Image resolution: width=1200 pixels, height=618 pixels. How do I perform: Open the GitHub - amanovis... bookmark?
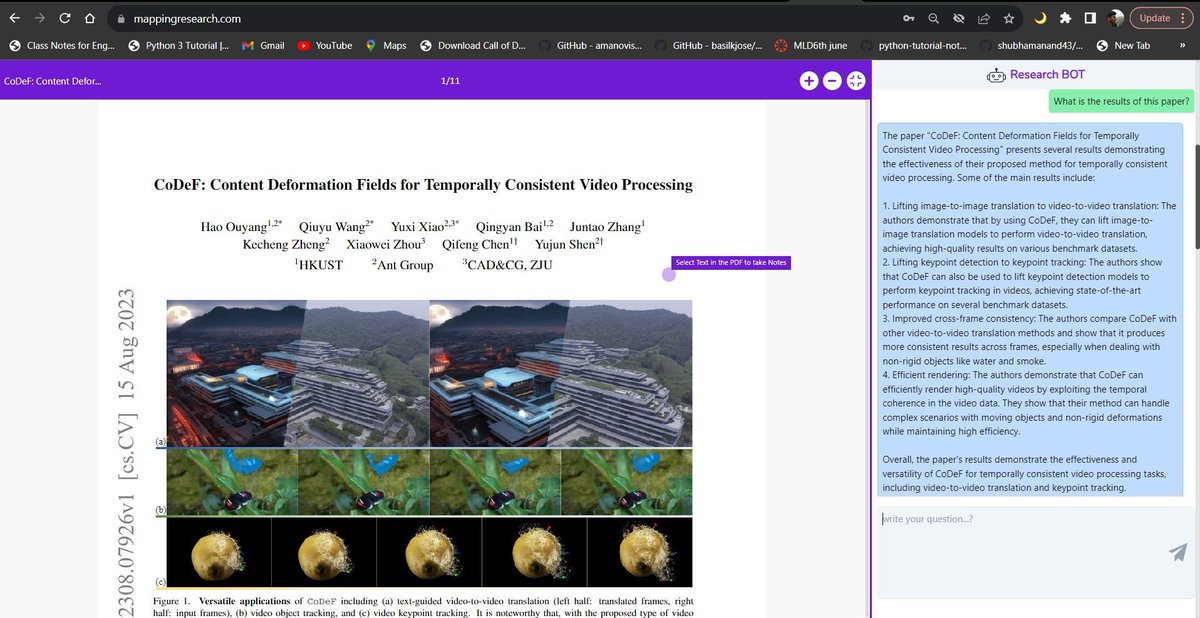(x=593, y=45)
